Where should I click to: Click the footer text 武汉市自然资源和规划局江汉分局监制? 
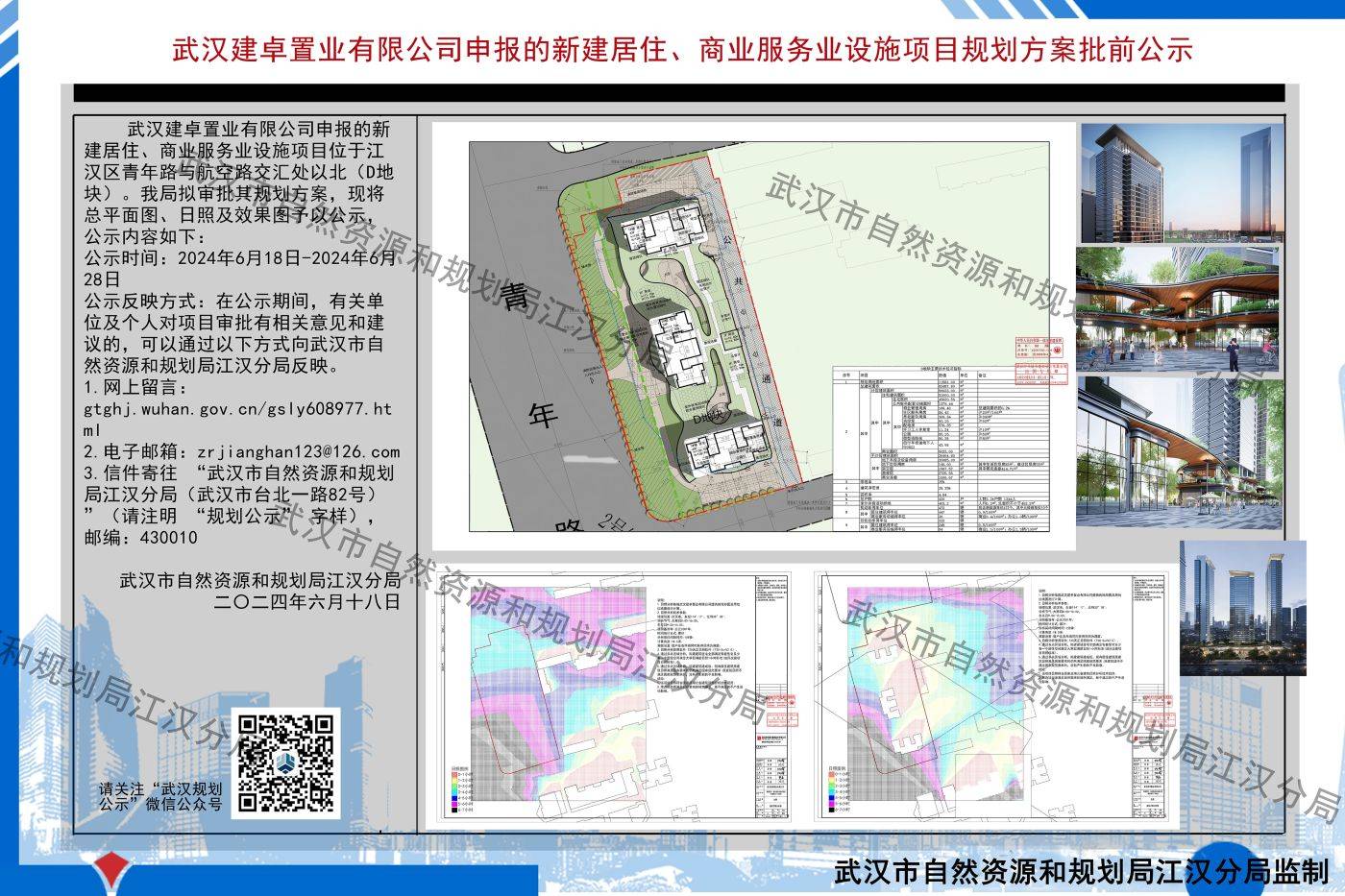pos(1082,870)
